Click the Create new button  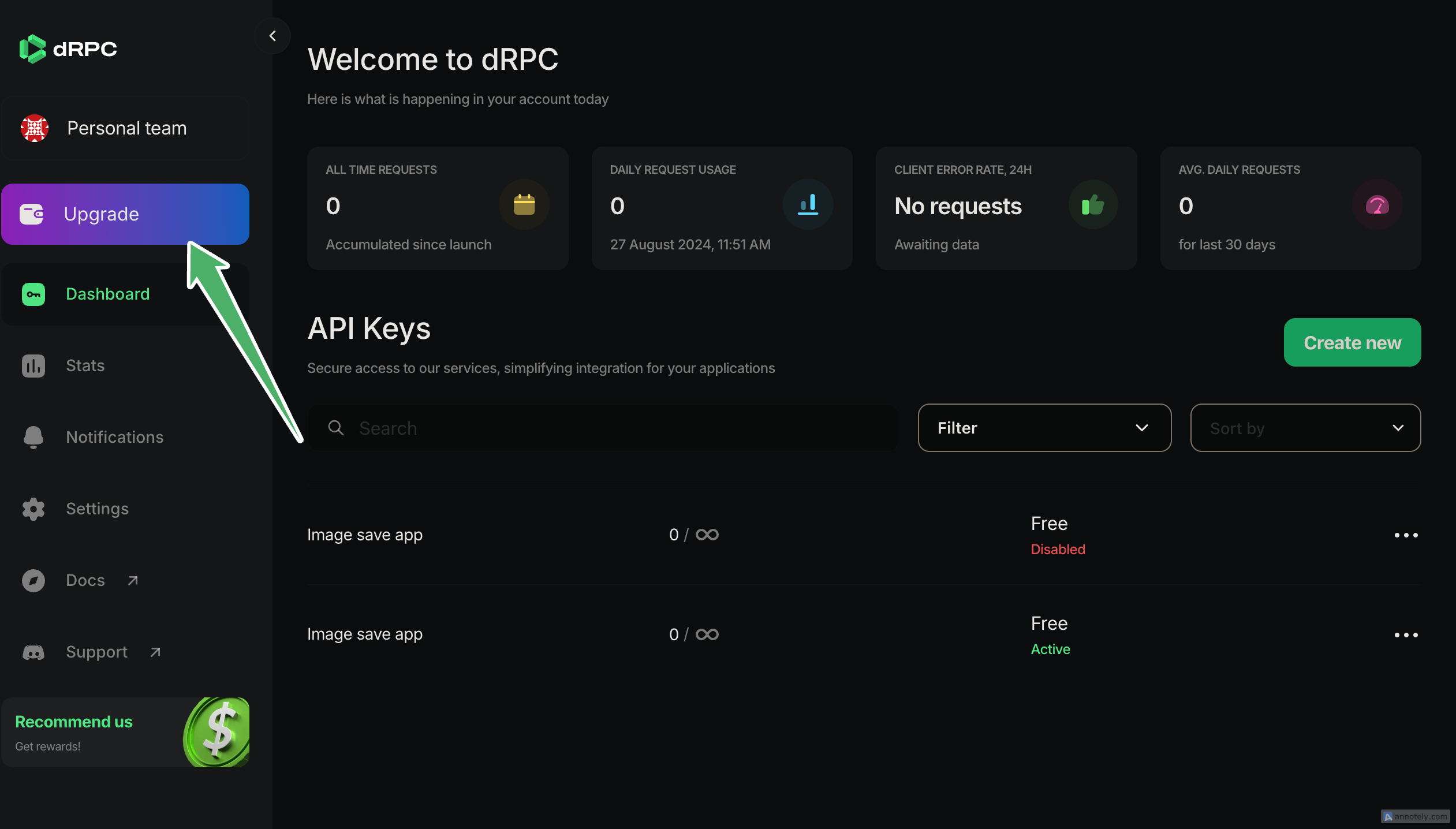1352,343
